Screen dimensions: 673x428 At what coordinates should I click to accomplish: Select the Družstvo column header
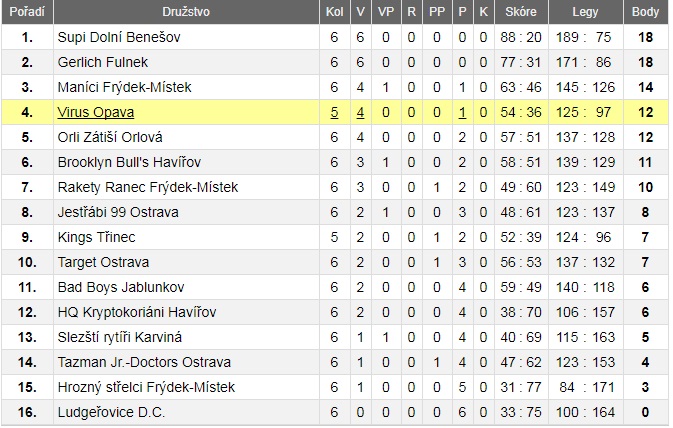tap(186, 12)
